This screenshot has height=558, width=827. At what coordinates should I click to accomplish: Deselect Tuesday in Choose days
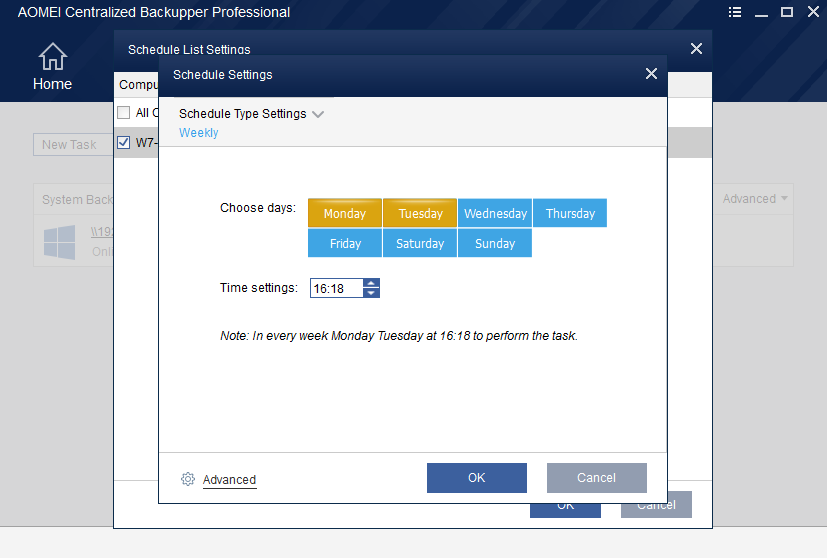(x=420, y=213)
